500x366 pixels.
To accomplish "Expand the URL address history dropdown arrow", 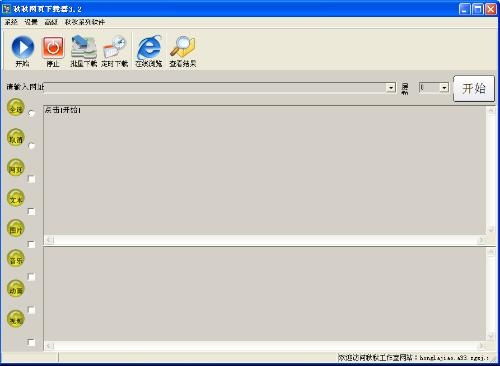I will tap(391, 88).
